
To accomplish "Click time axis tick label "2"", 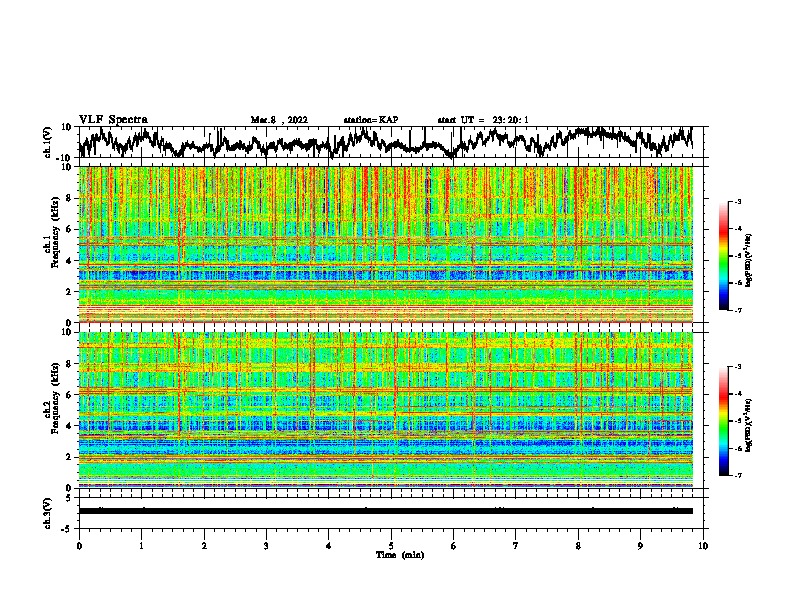I will (204, 546).
